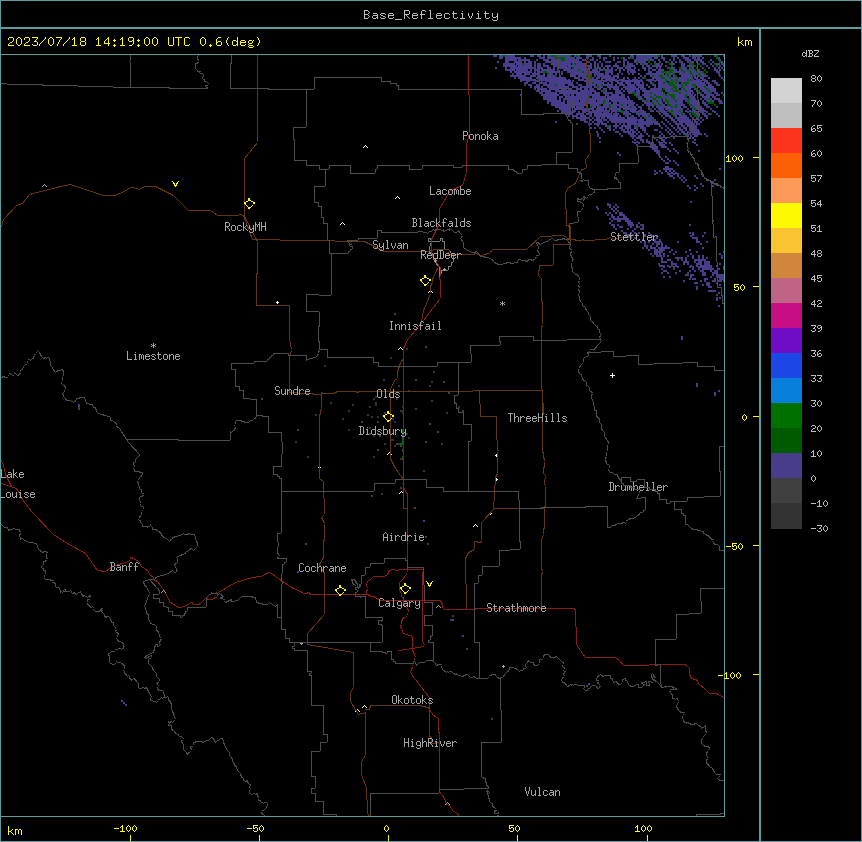The width and height of the screenshot is (862, 842).
Task: Click the yellow V marker northeast of Calgary
Action: [429, 584]
